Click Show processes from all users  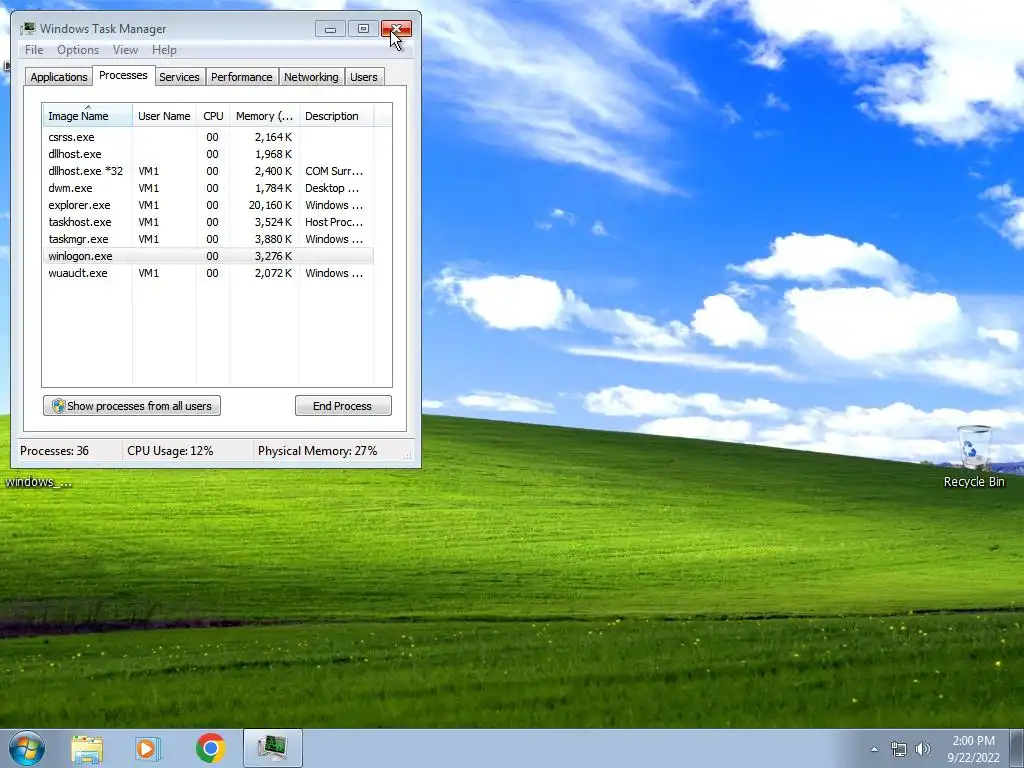132,406
